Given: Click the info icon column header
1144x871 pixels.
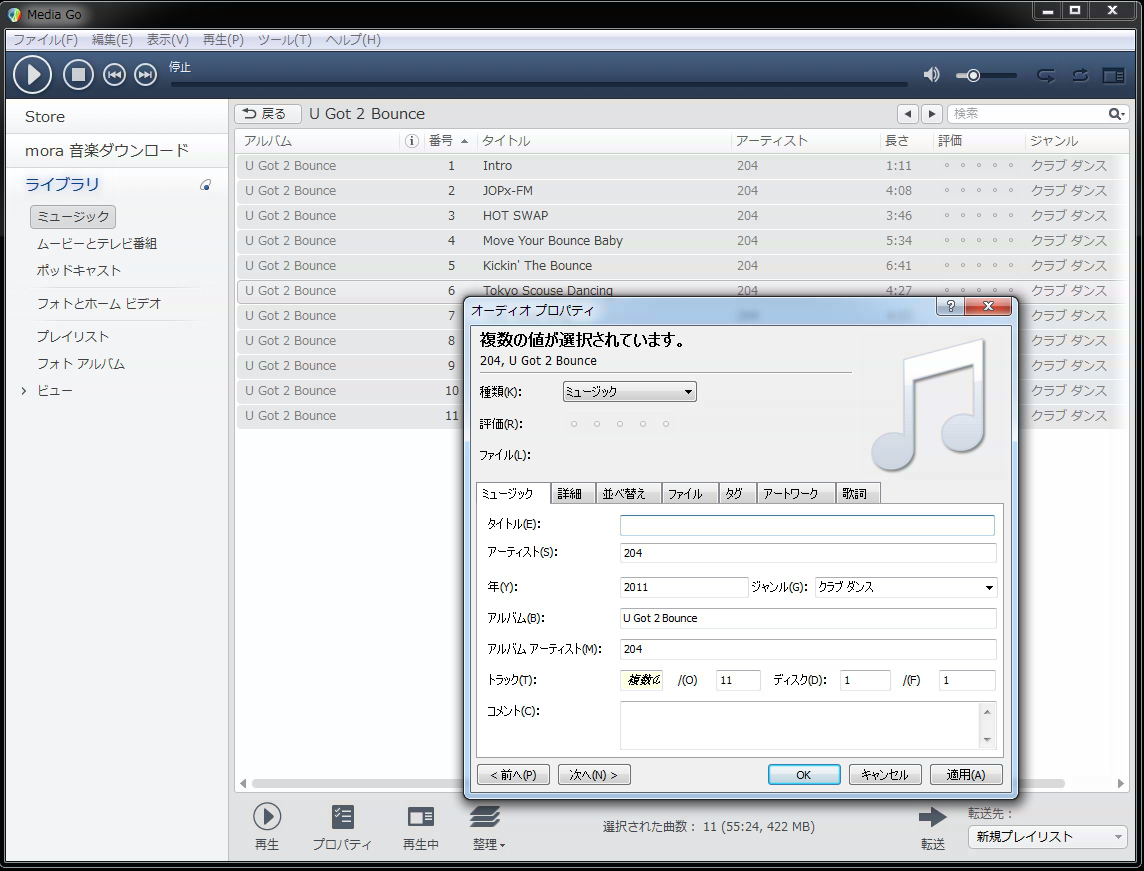Looking at the screenshot, I should (x=411, y=141).
